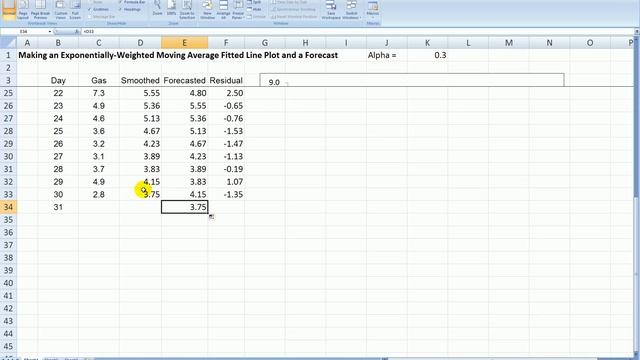Expand the formula bar

click(x=636, y=31)
